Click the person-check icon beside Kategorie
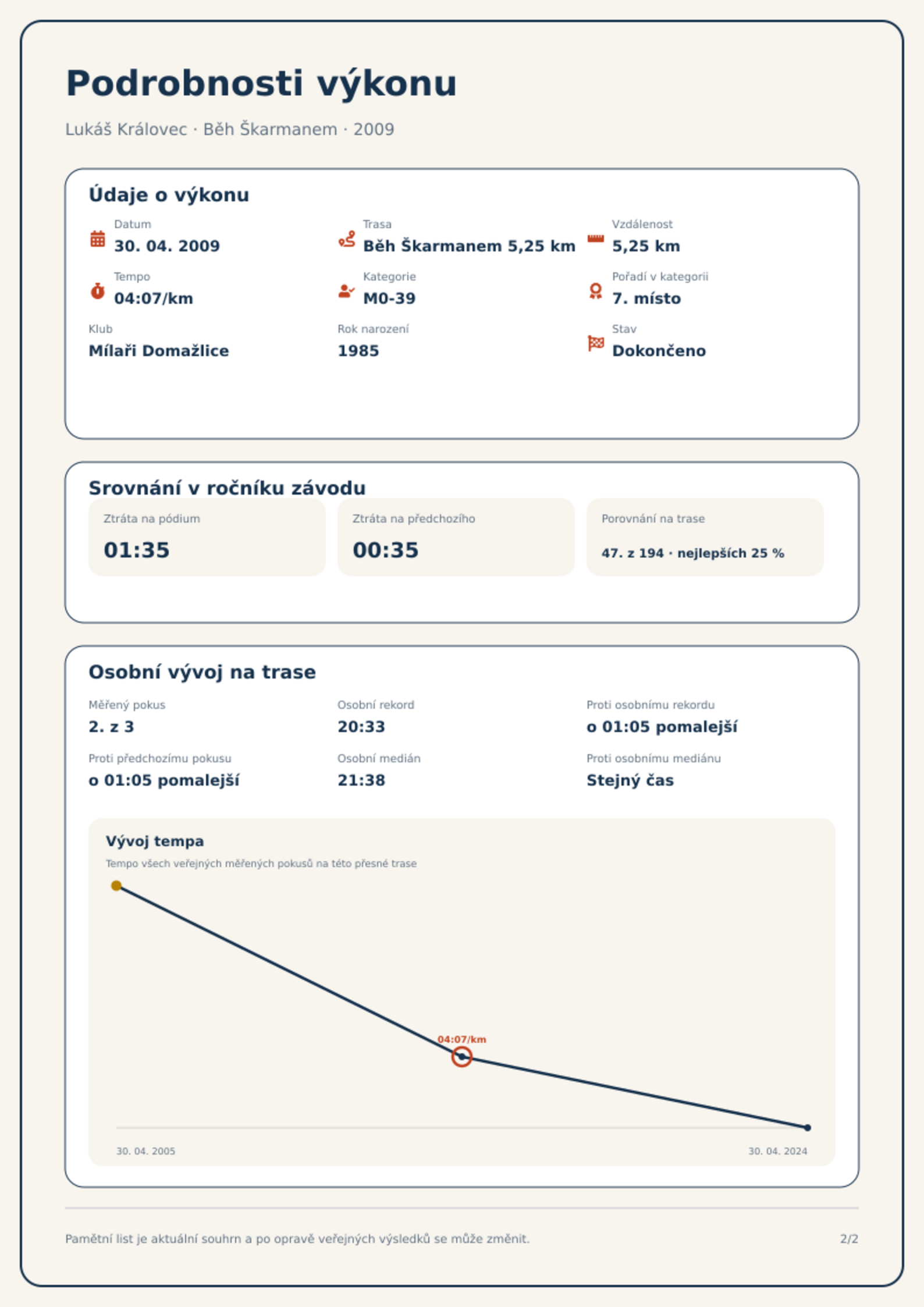 coord(347,291)
